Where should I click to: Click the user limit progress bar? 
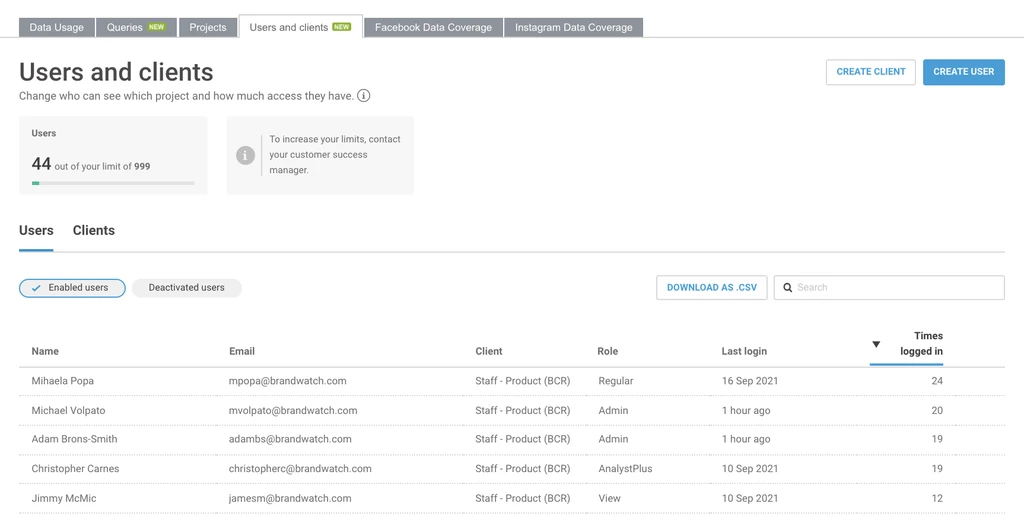[113, 183]
